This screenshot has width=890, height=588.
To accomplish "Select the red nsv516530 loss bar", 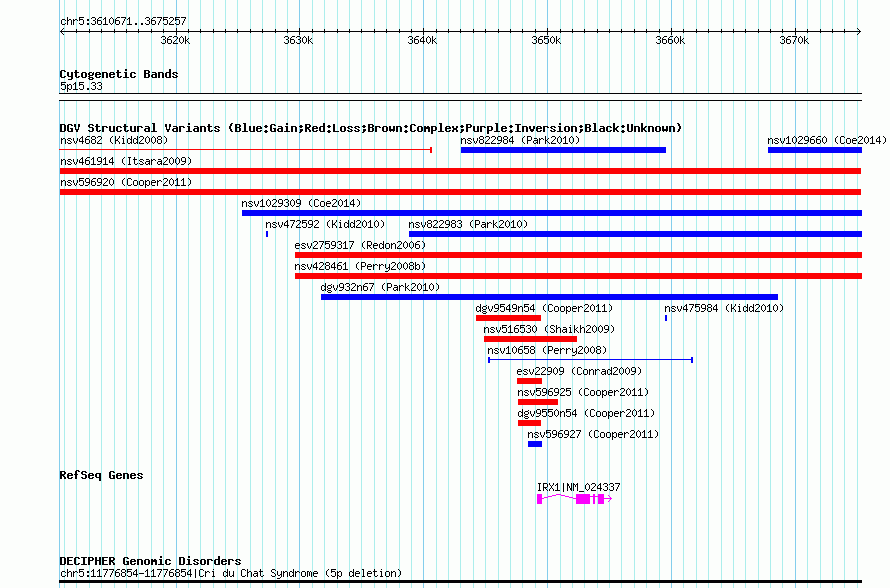I will point(530,339).
